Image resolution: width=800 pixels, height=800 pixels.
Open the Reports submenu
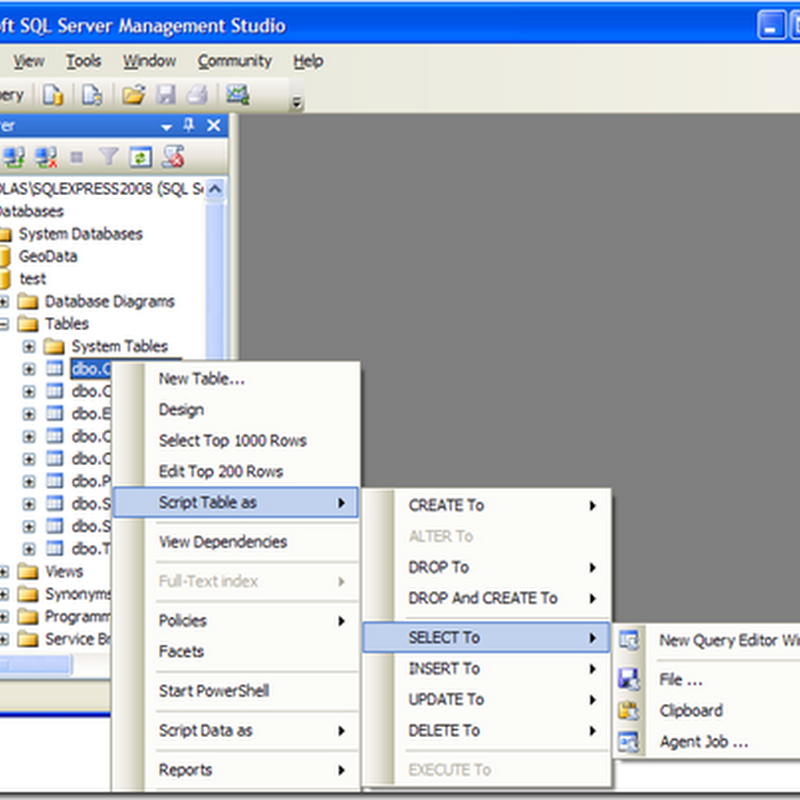236,770
